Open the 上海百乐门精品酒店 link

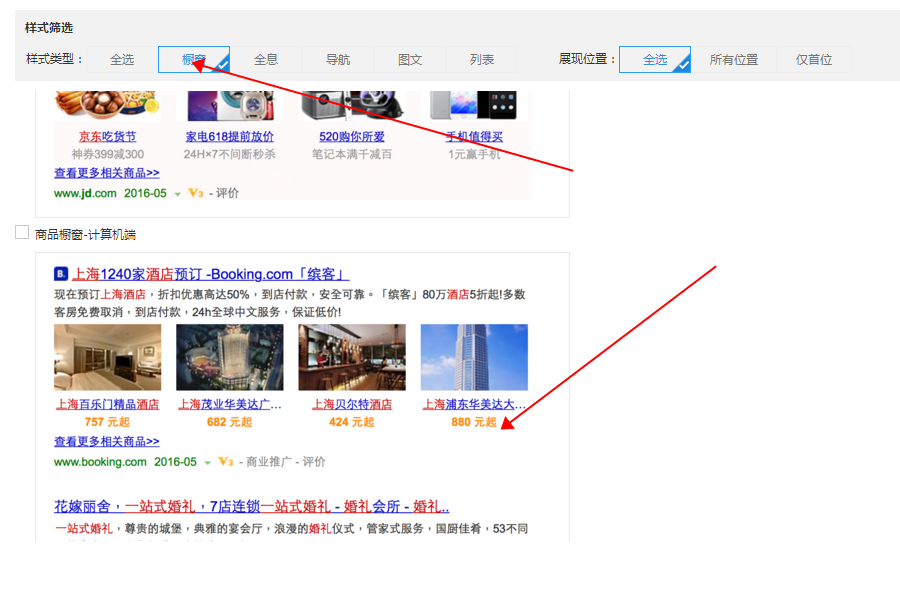107,405
